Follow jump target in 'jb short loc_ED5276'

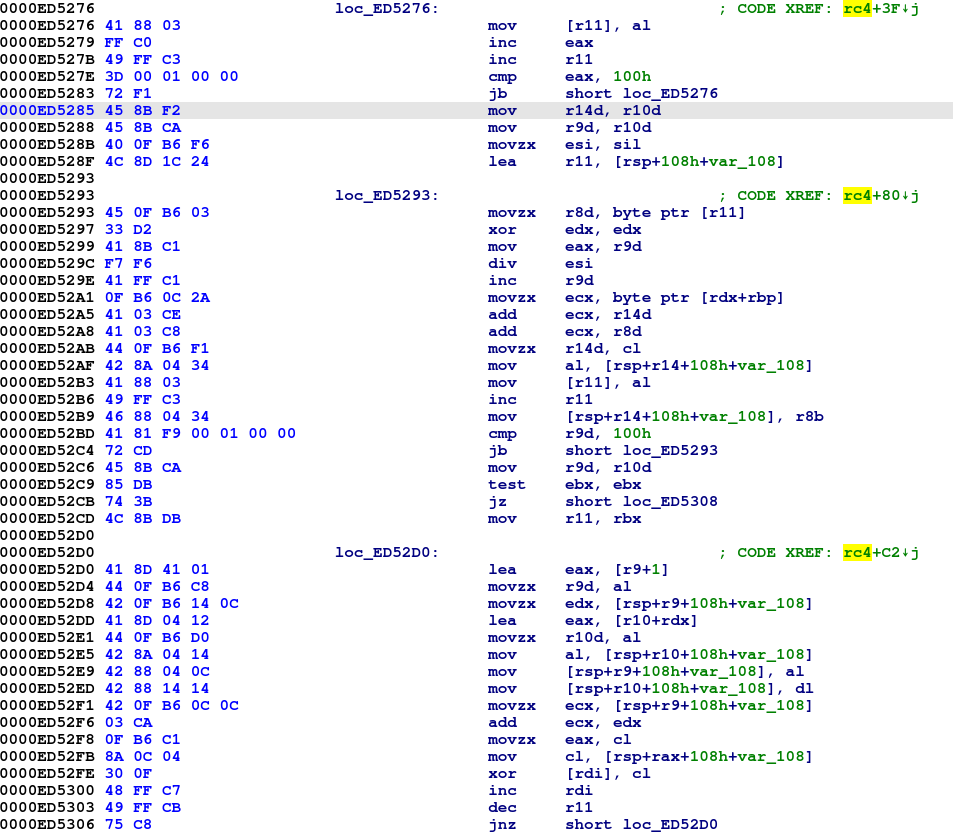pos(670,94)
